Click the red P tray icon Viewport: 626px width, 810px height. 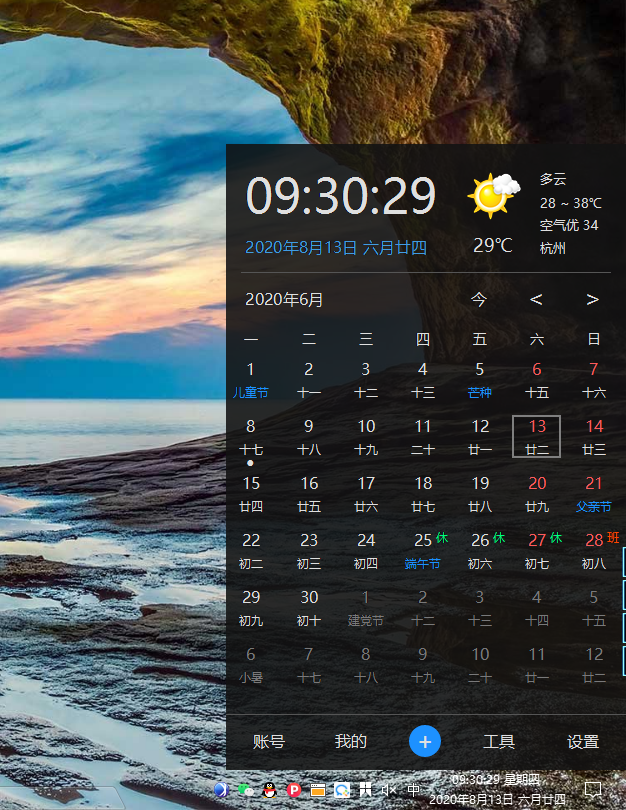[x=294, y=790]
